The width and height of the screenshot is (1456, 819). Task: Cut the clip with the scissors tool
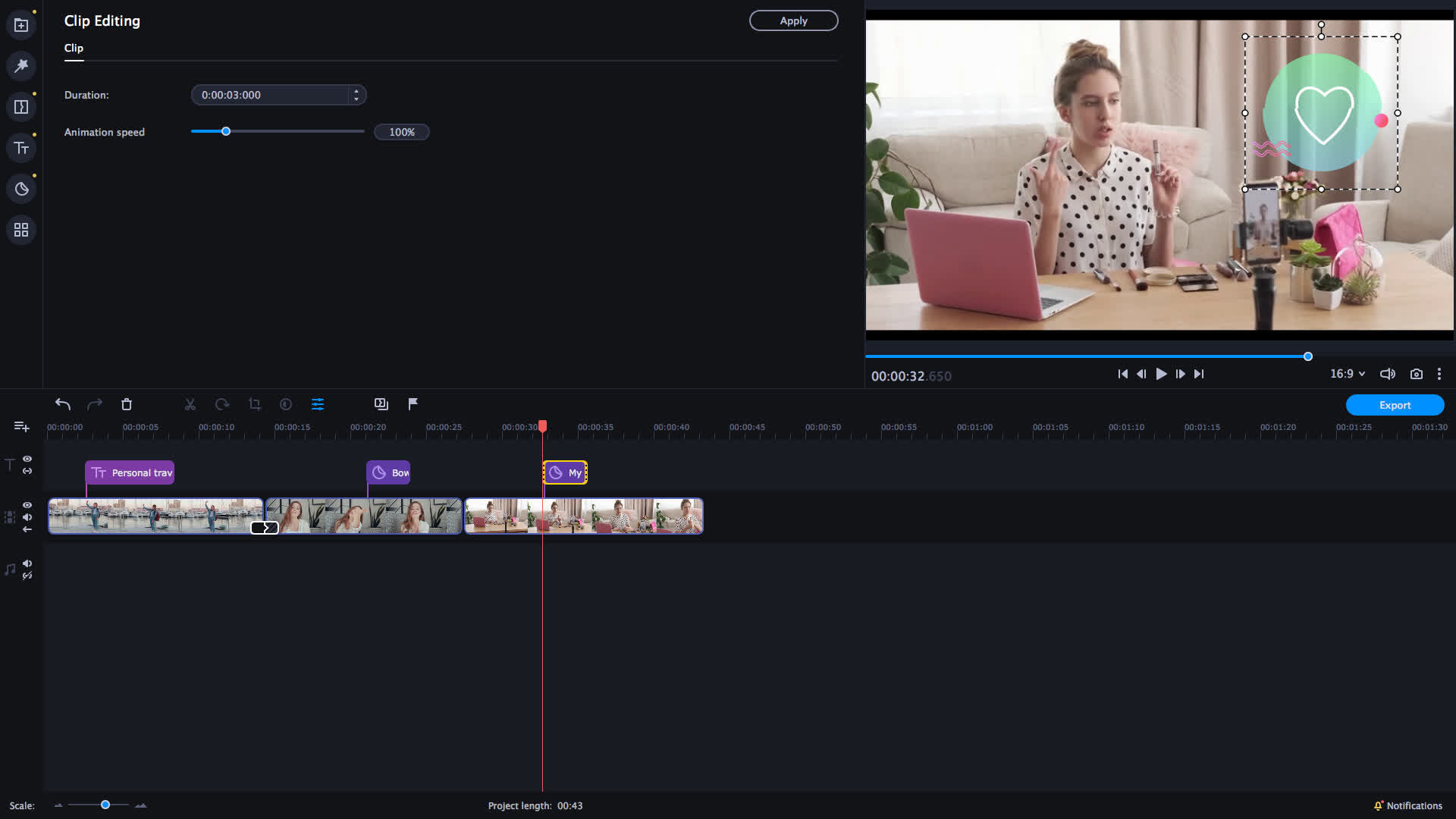click(190, 403)
